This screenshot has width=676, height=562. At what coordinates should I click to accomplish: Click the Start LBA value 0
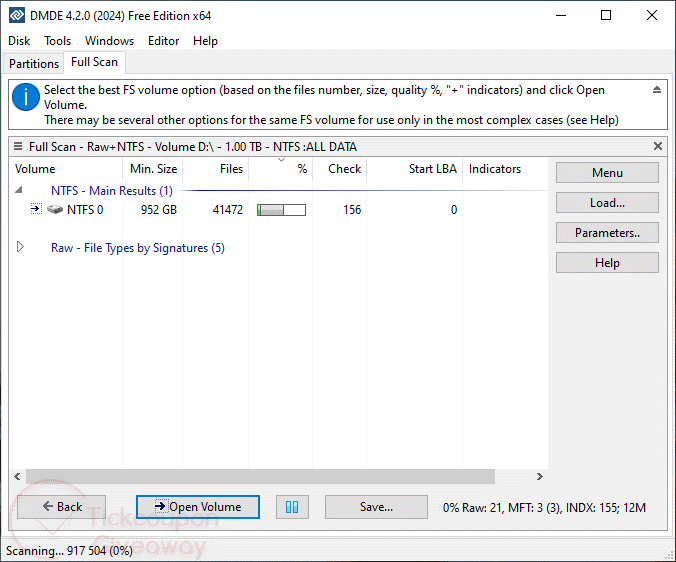pos(454,210)
